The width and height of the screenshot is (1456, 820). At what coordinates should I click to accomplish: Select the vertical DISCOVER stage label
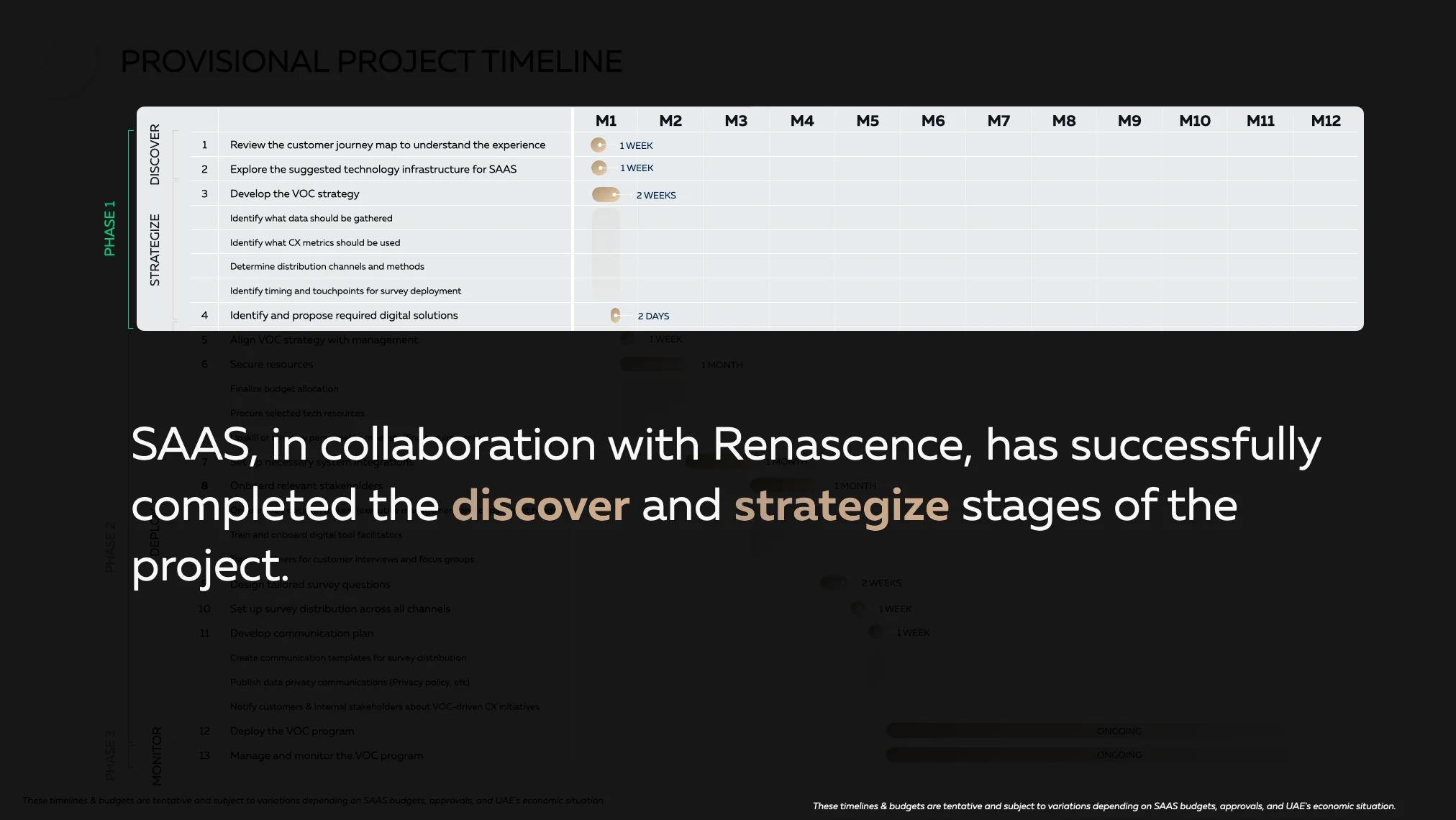(155, 155)
